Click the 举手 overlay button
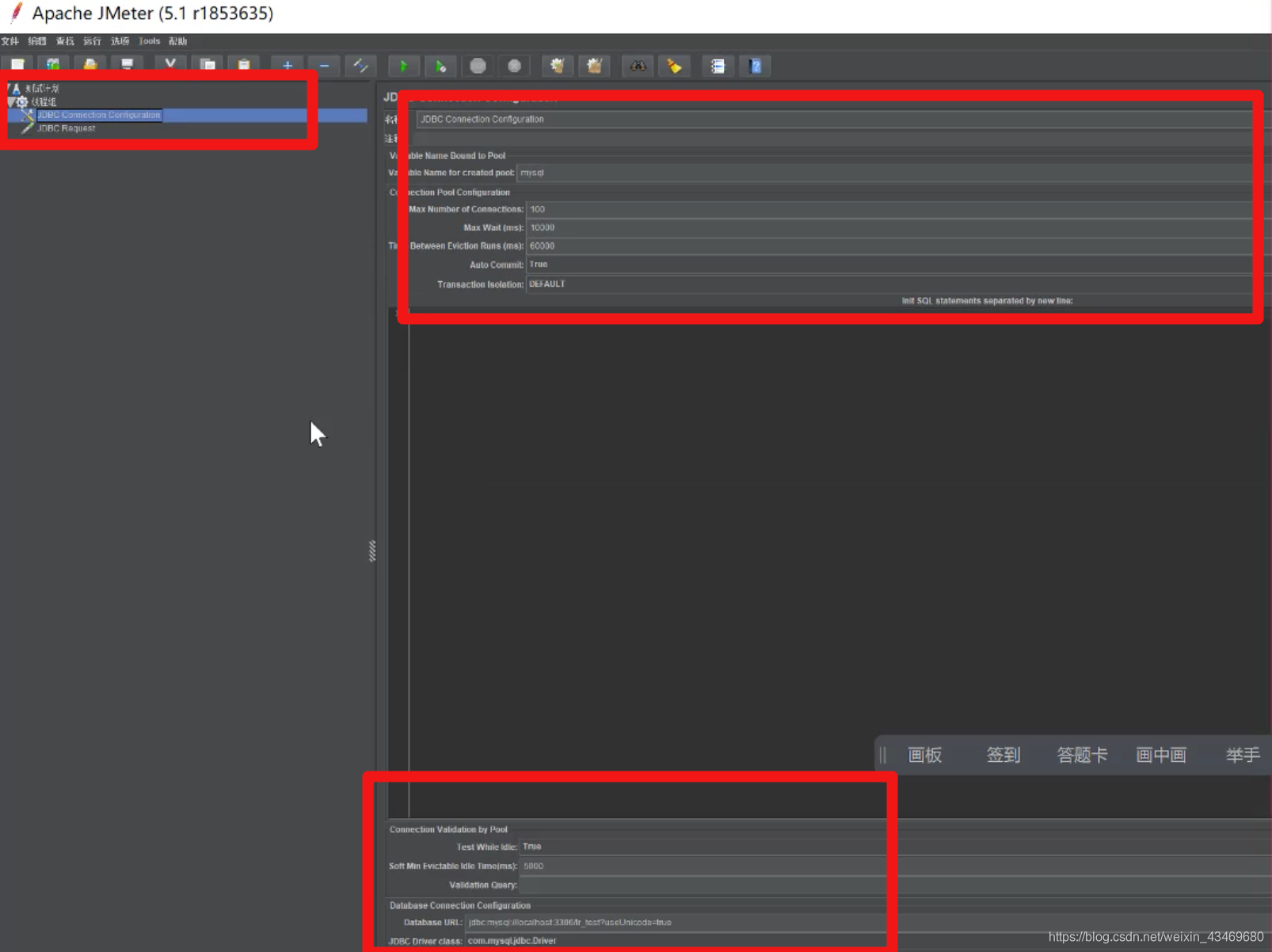Image resolution: width=1272 pixels, height=952 pixels. (x=1243, y=756)
